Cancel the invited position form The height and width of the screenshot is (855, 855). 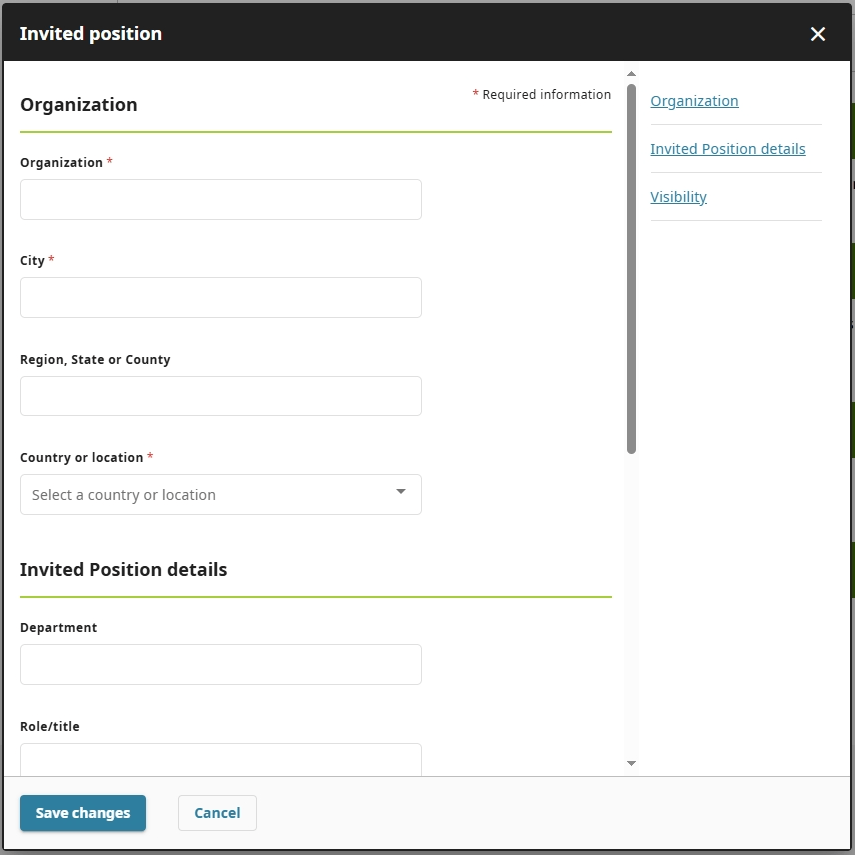coord(217,813)
